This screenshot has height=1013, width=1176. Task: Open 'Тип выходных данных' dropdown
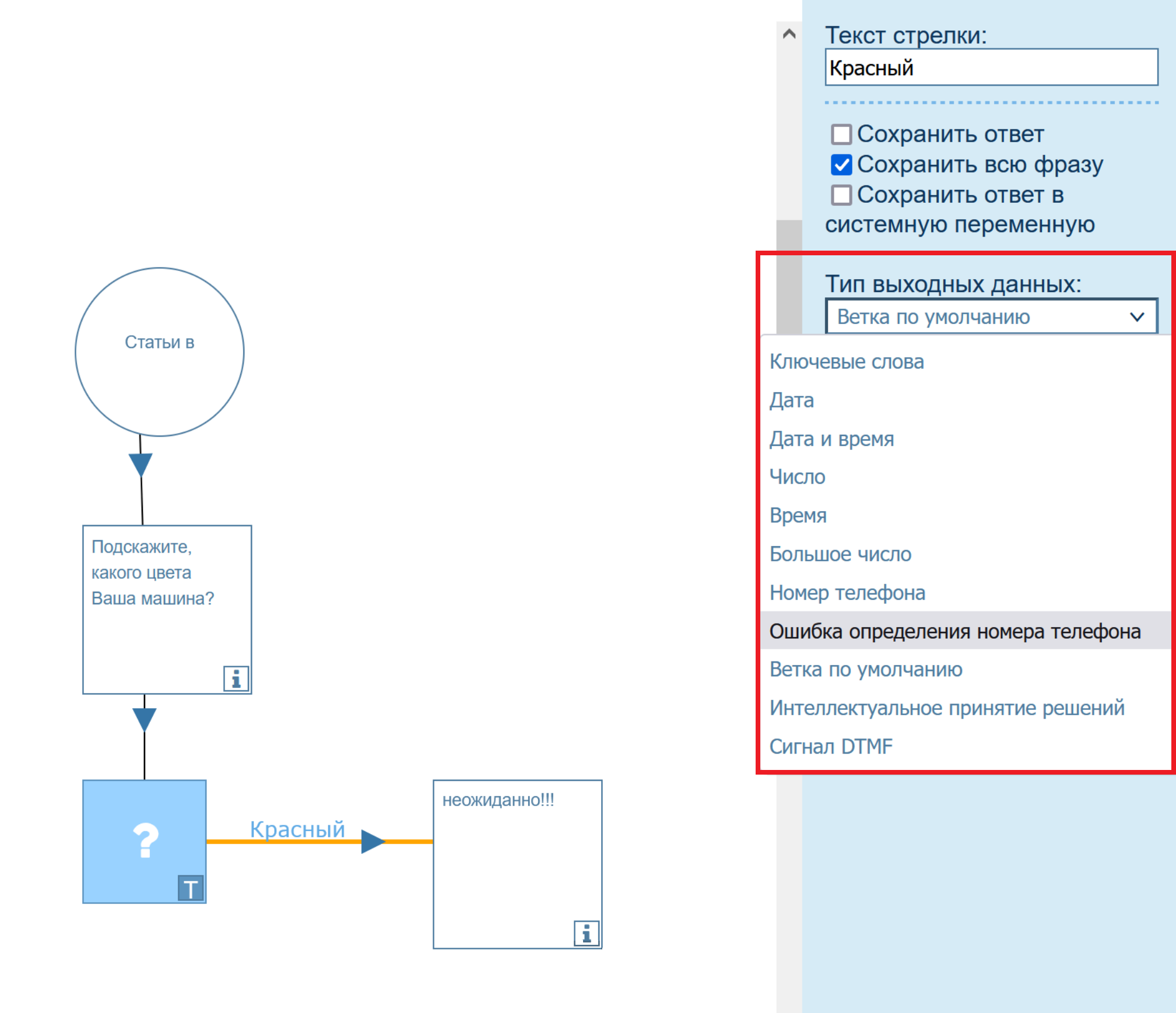click(991, 316)
